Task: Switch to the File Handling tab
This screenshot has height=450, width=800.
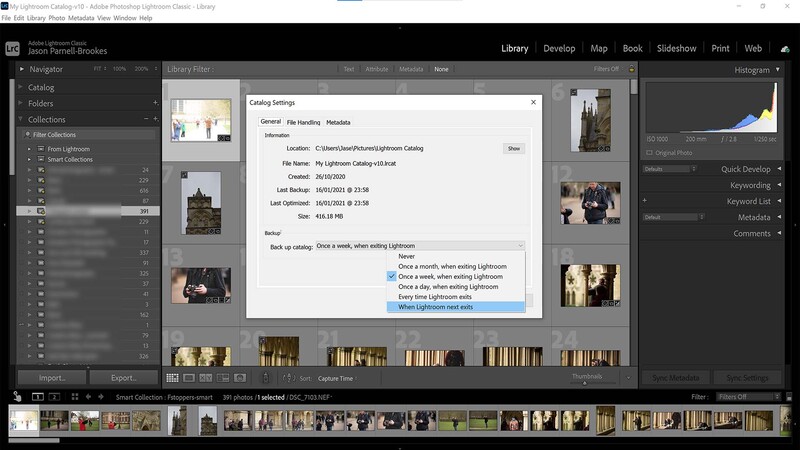Action: pos(304,122)
